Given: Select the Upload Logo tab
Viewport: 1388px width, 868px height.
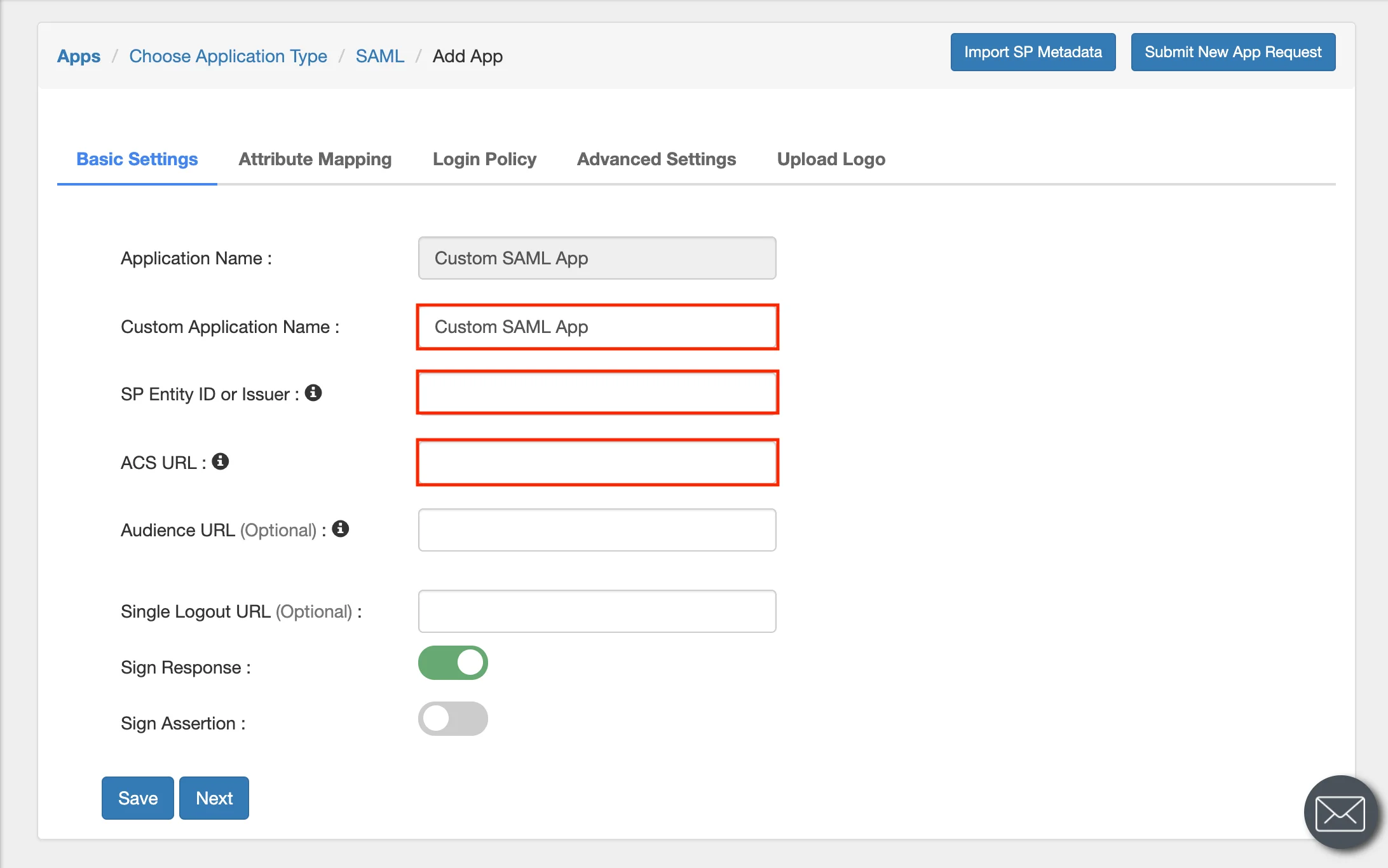Looking at the screenshot, I should (x=831, y=159).
